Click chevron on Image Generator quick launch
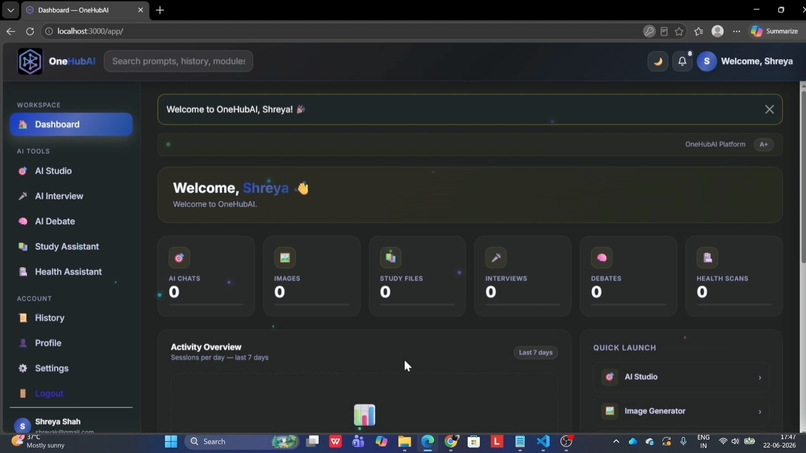This screenshot has height=453, width=806. click(760, 411)
